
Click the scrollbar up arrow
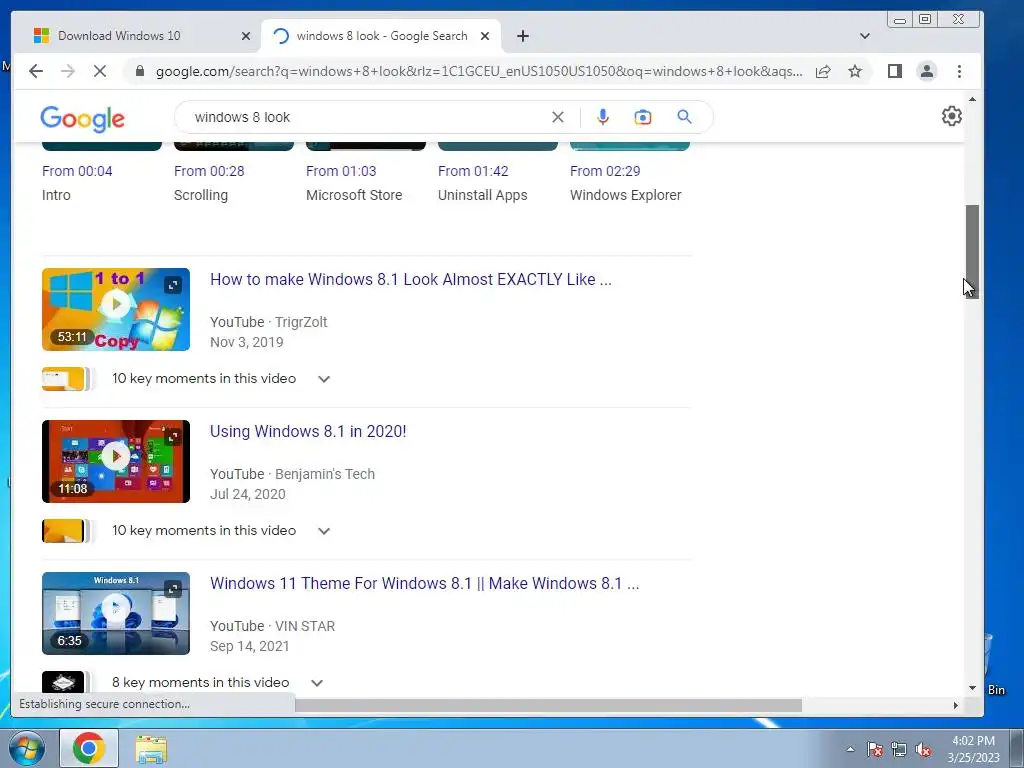(972, 99)
